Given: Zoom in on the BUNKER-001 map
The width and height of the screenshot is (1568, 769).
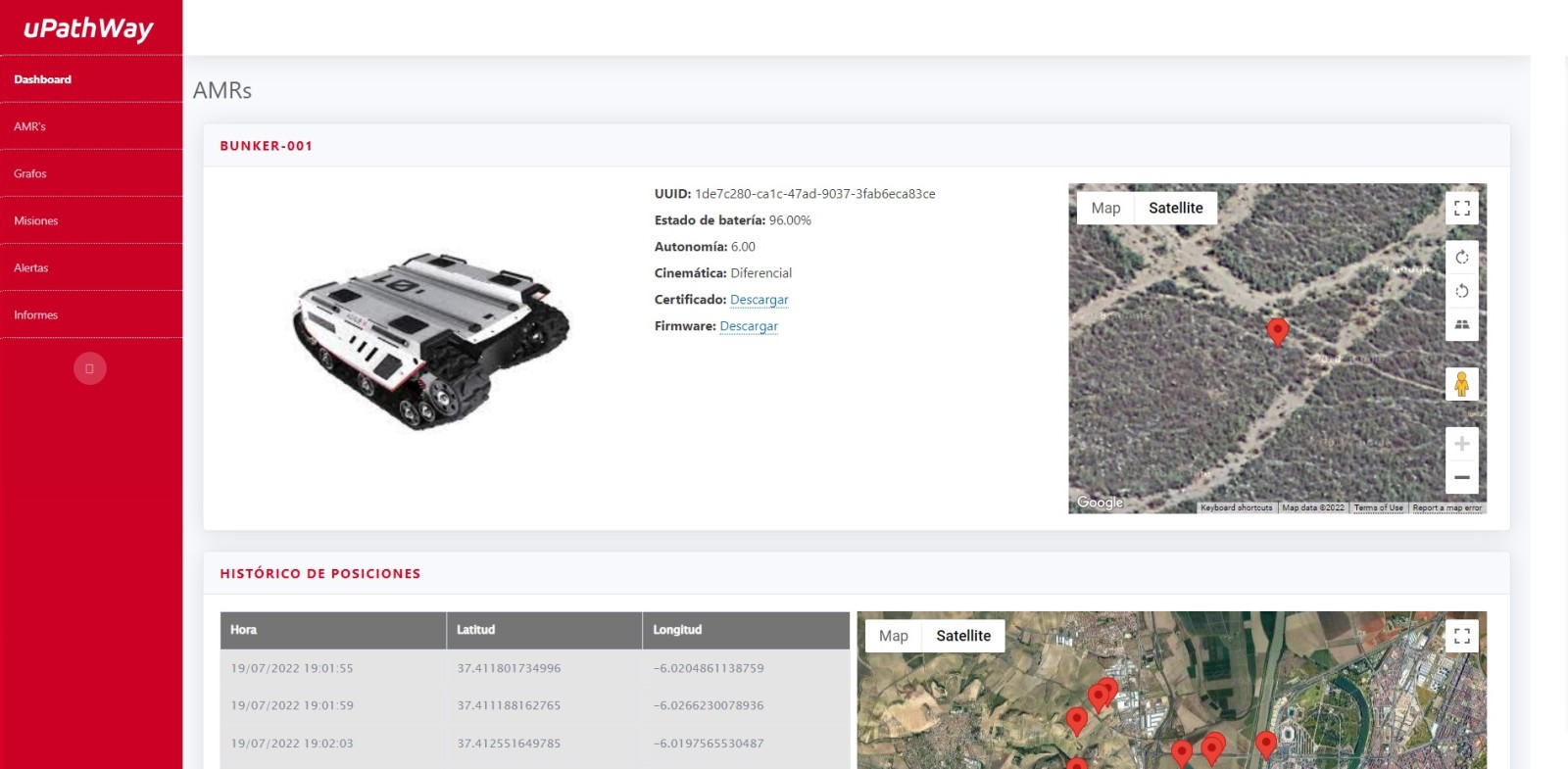Looking at the screenshot, I should 1461,444.
